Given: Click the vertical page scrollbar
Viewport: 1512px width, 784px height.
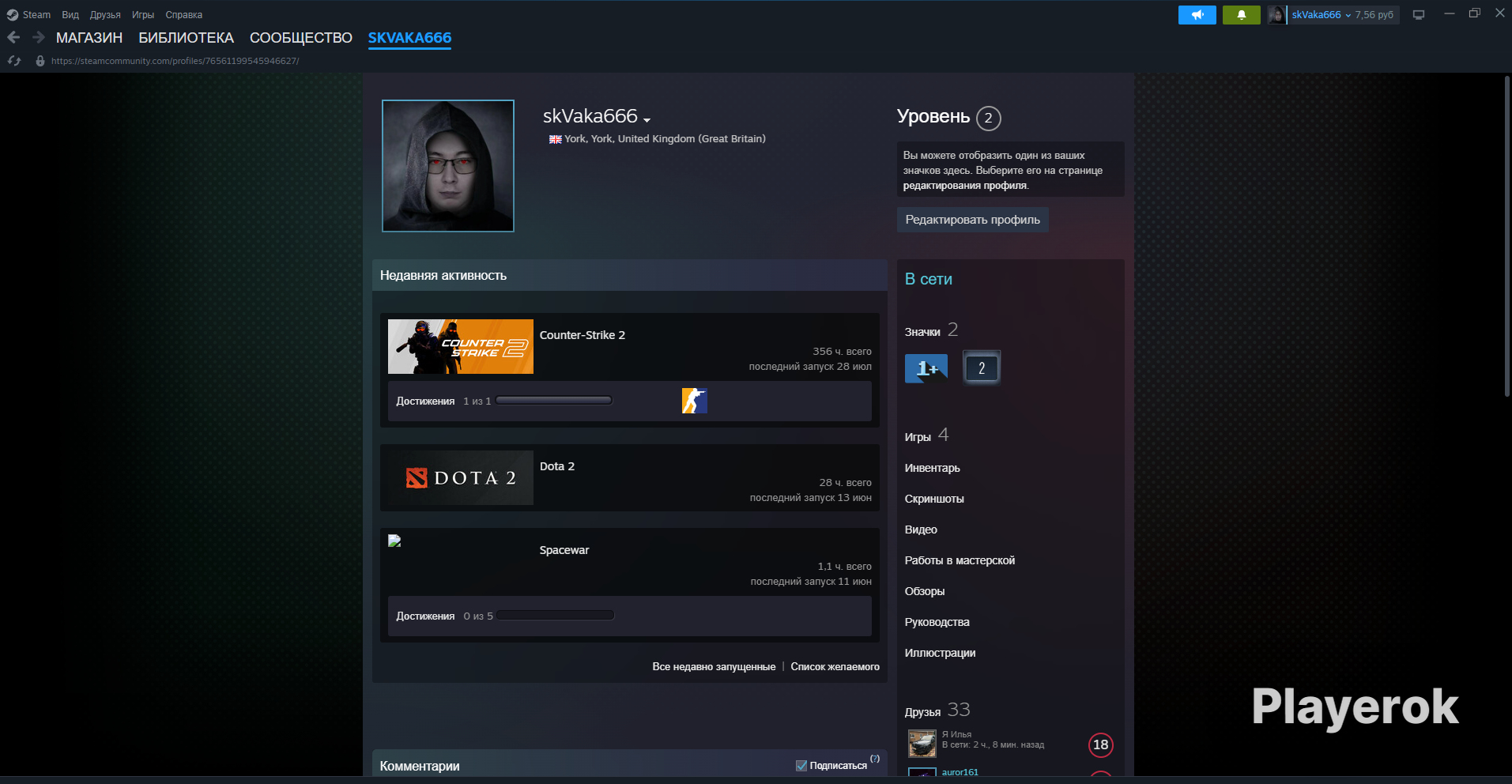Looking at the screenshot, I should coord(1506,237).
